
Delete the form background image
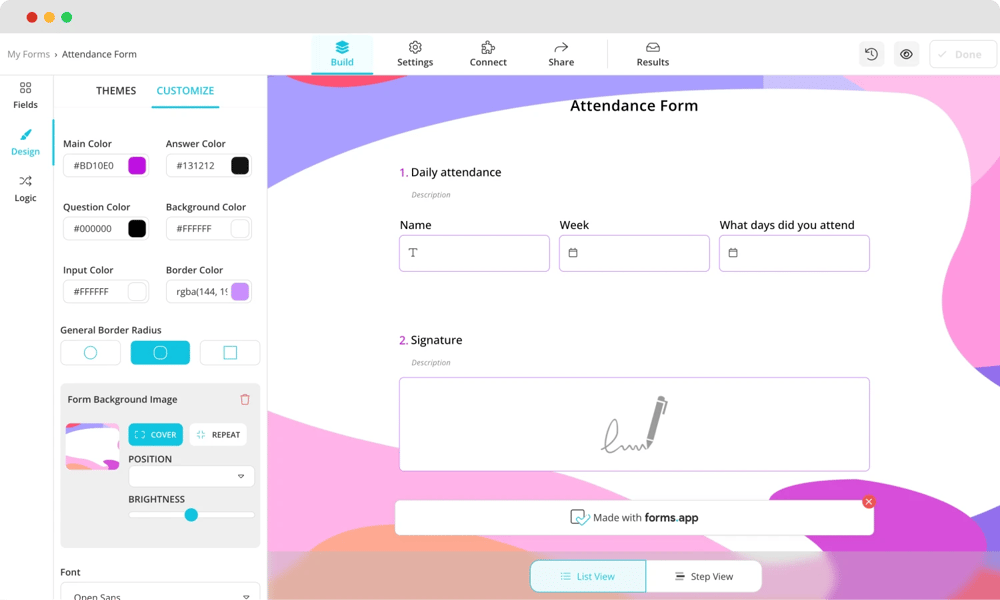245,399
